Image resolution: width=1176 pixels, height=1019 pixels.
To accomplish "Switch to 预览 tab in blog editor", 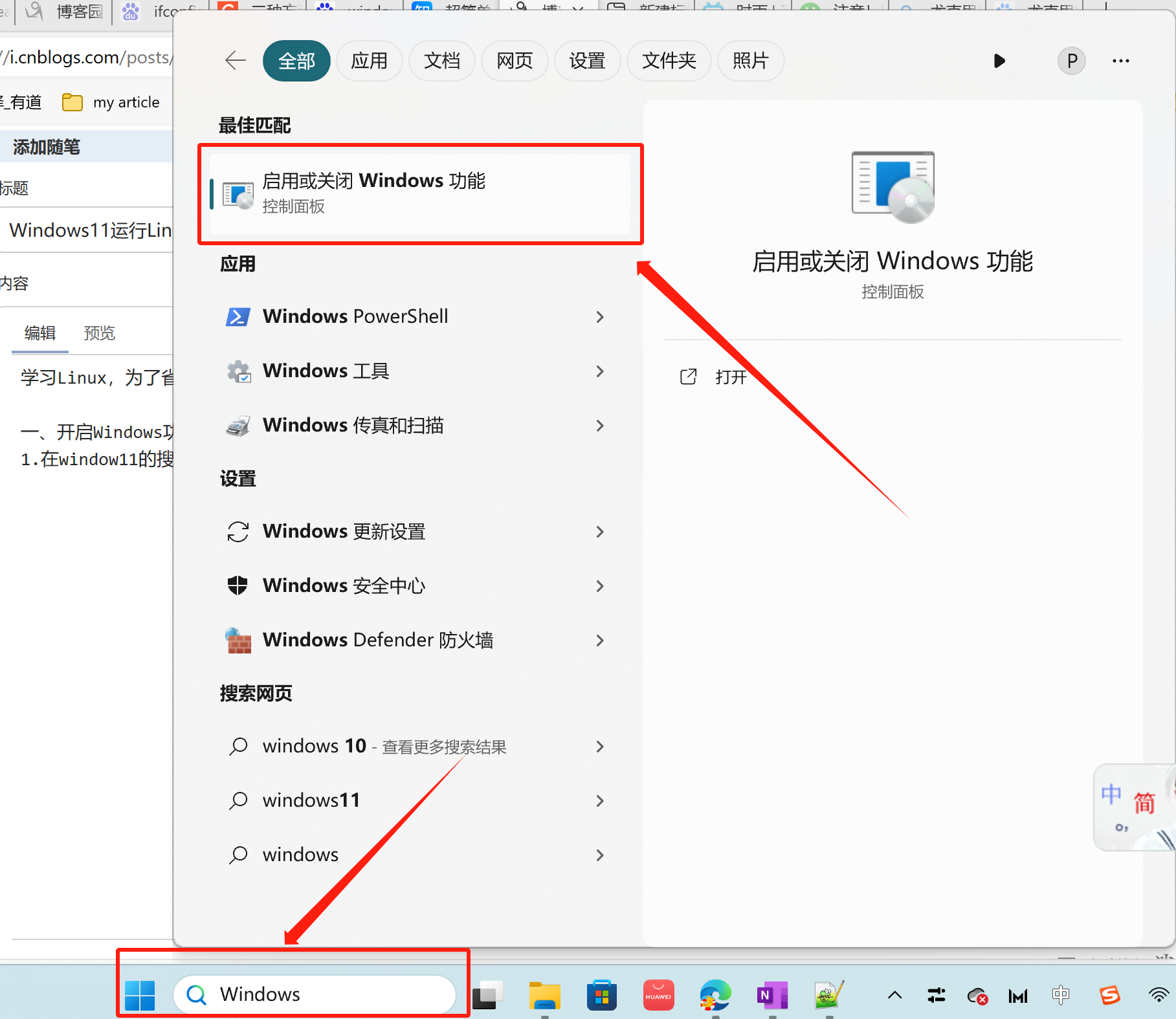I will pyautogui.click(x=100, y=333).
